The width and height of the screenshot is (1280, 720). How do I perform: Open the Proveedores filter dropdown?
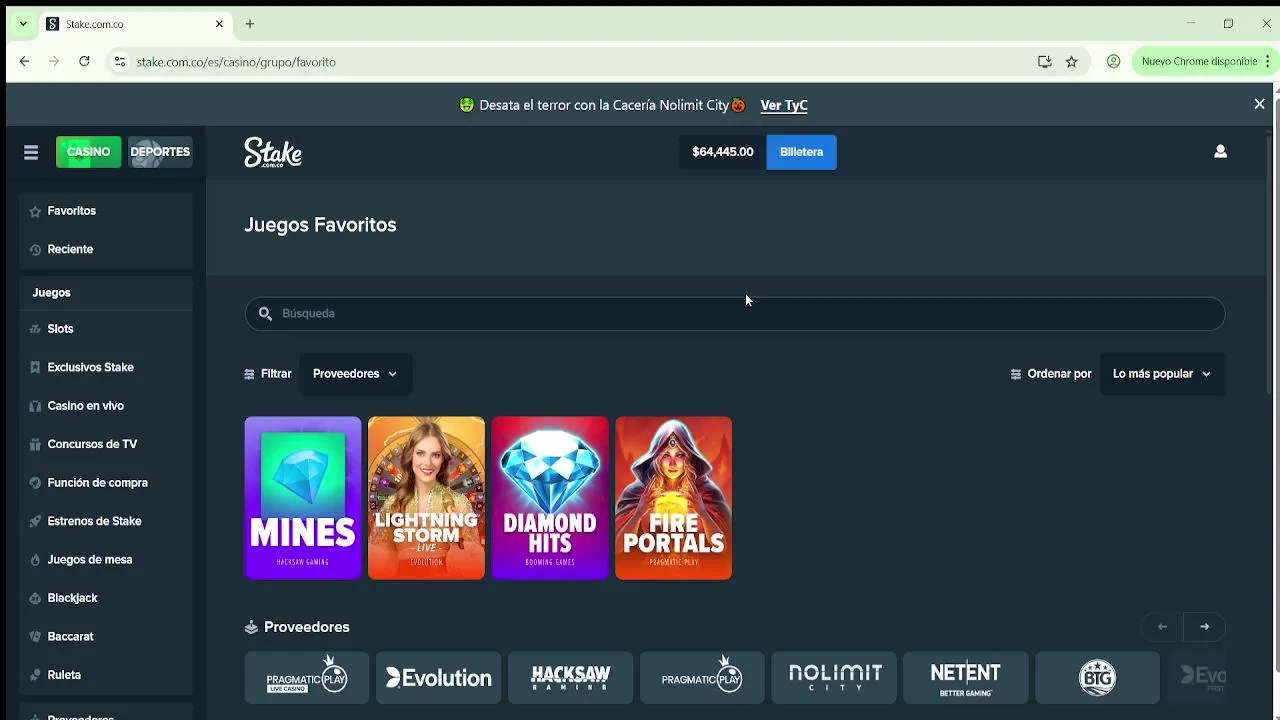coord(355,374)
